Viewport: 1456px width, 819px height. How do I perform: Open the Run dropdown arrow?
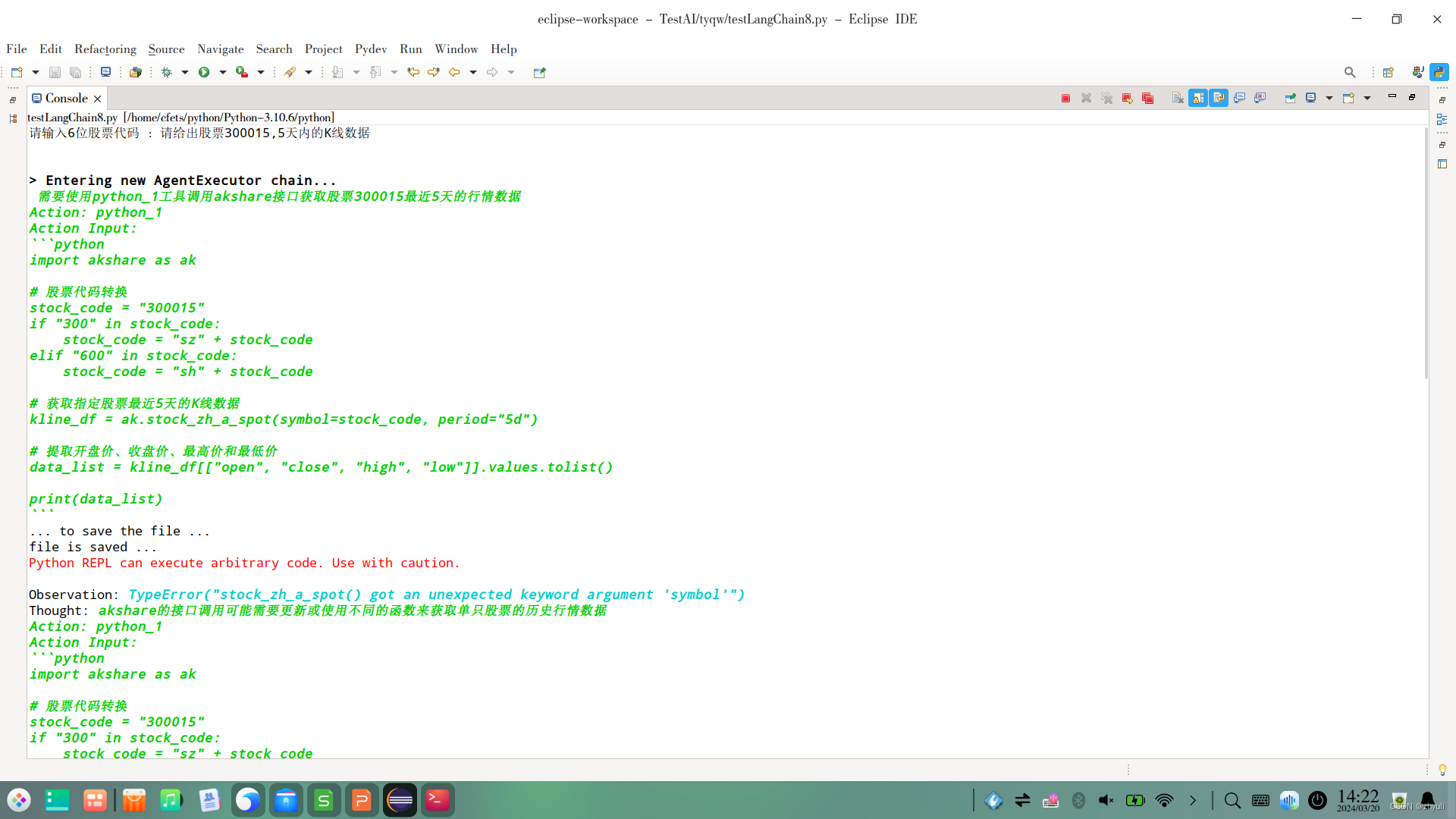point(222,72)
